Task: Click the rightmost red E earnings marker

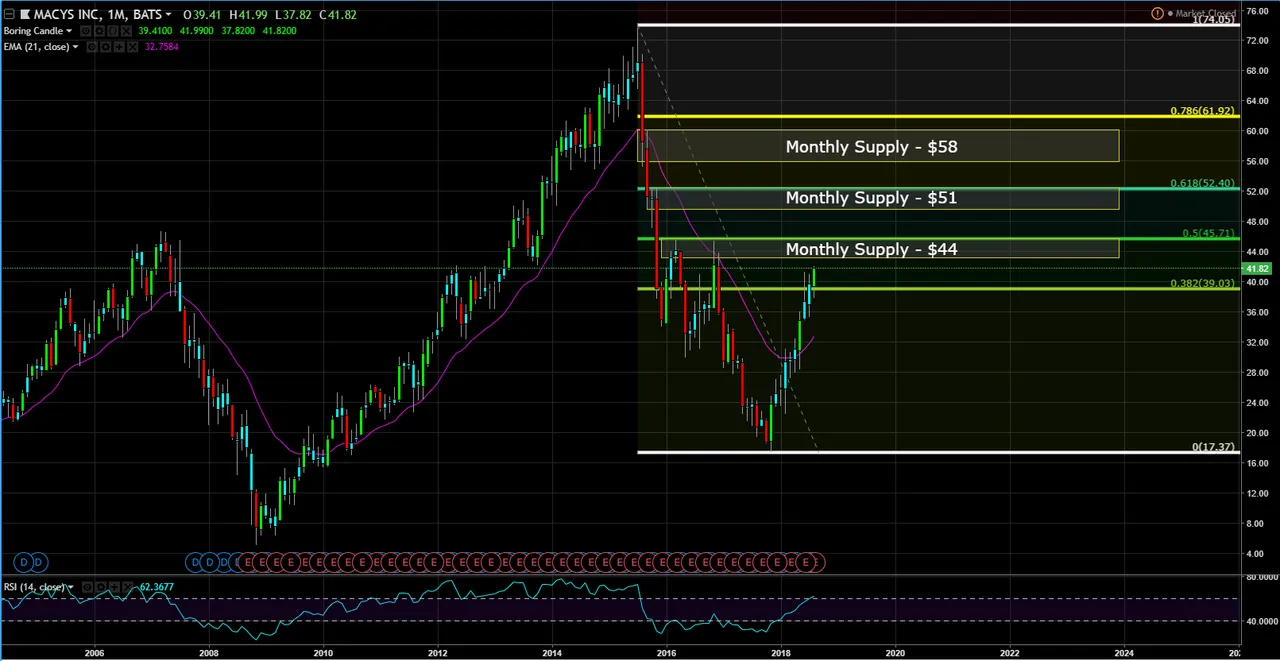Action: coord(819,563)
